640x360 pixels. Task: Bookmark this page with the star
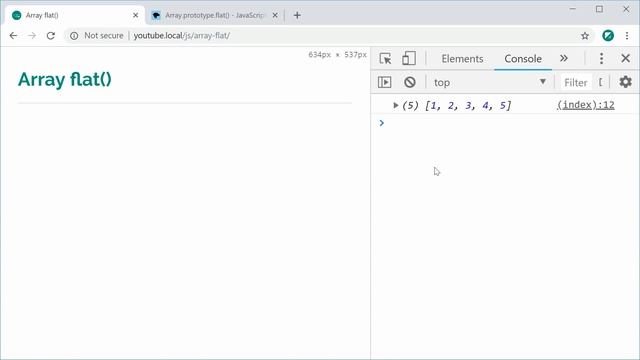585,36
